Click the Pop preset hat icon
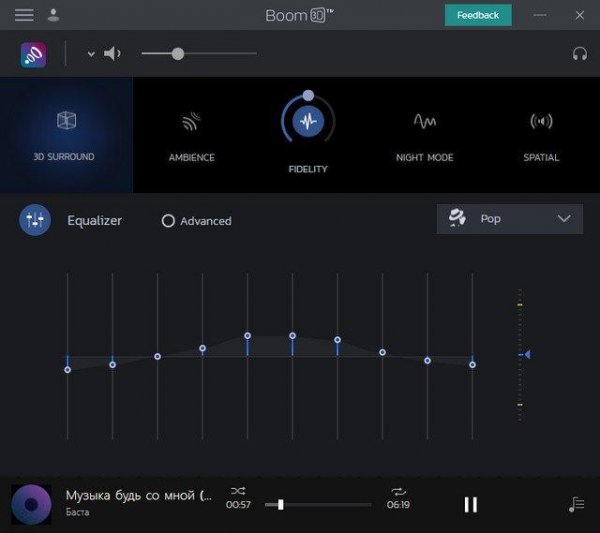Image resolution: width=600 pixels, height=533 pixels. 457,218
